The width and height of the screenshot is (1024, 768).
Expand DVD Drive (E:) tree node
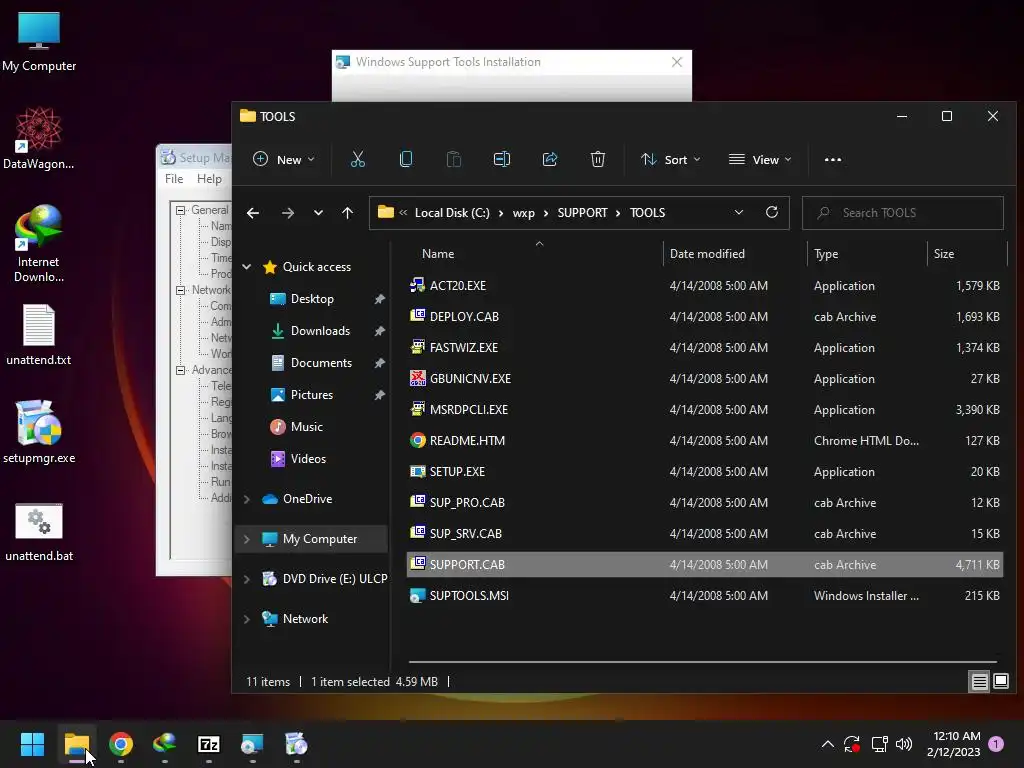point(247,579)
